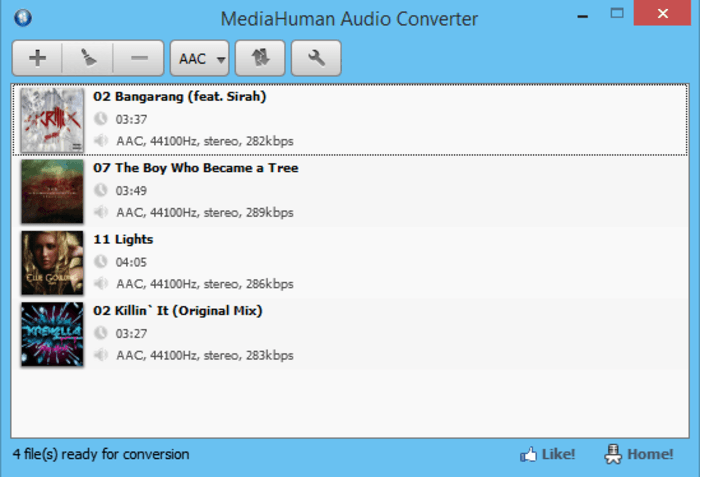Click the 03:49 duration text
Screen dimensions: 702x479
click(x=131, y=191)
